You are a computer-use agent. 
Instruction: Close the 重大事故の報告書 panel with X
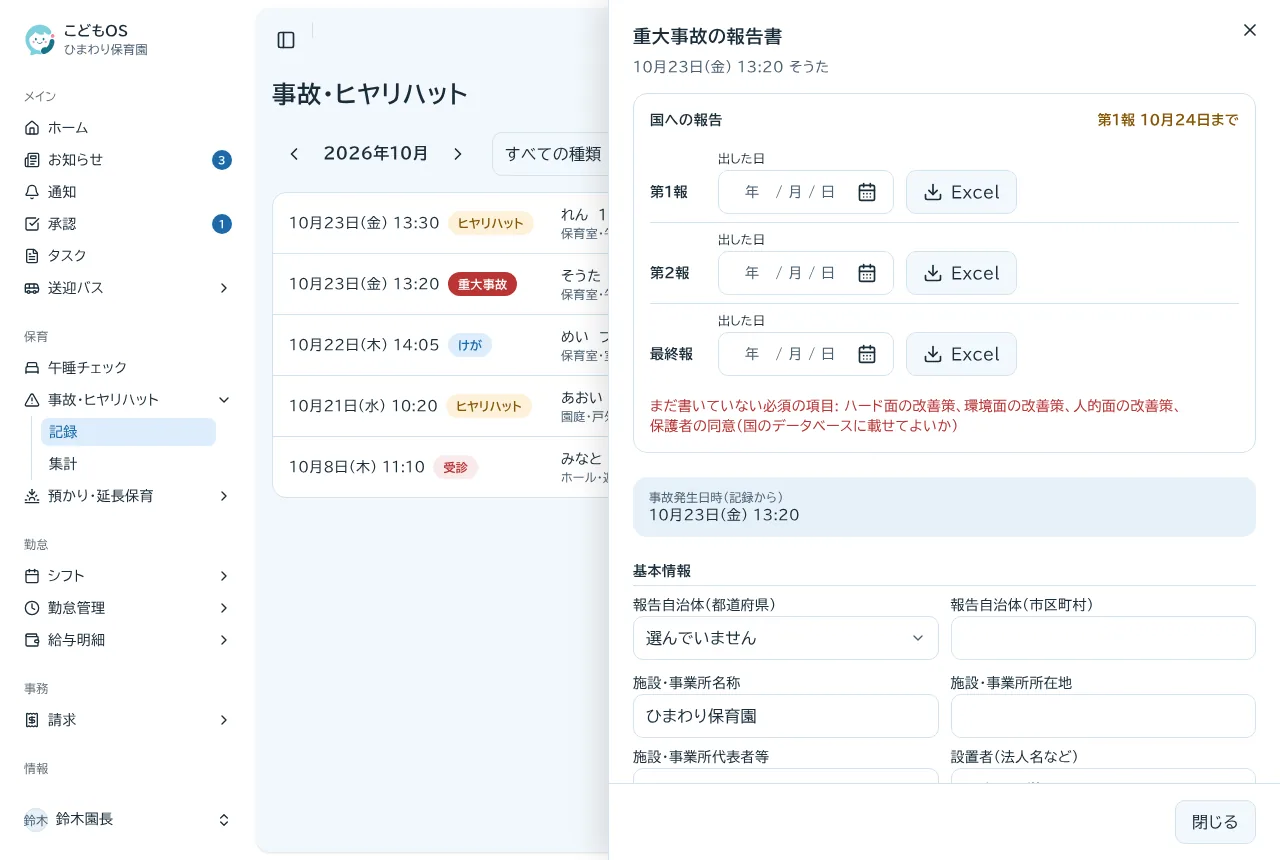[1250, 30]
